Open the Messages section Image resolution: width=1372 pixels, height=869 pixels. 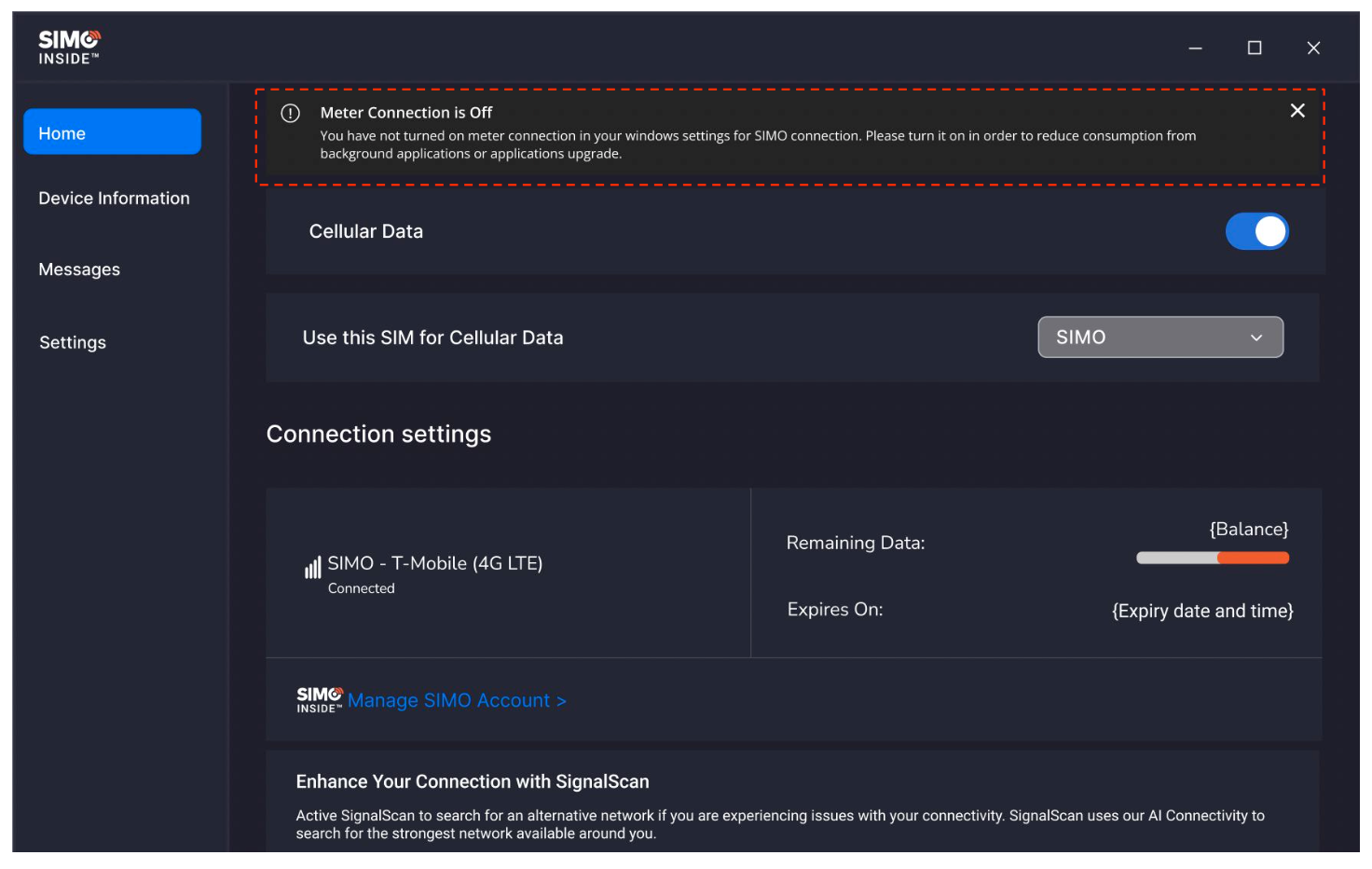79,269
